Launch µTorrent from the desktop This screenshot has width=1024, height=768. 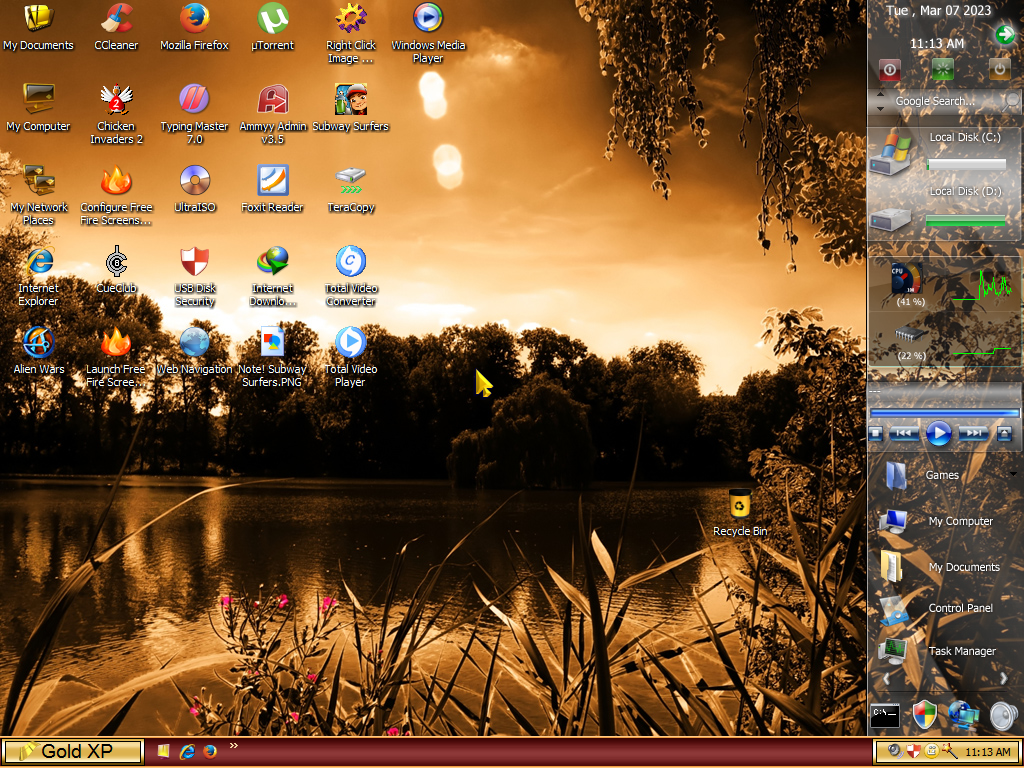click(272, 19)
